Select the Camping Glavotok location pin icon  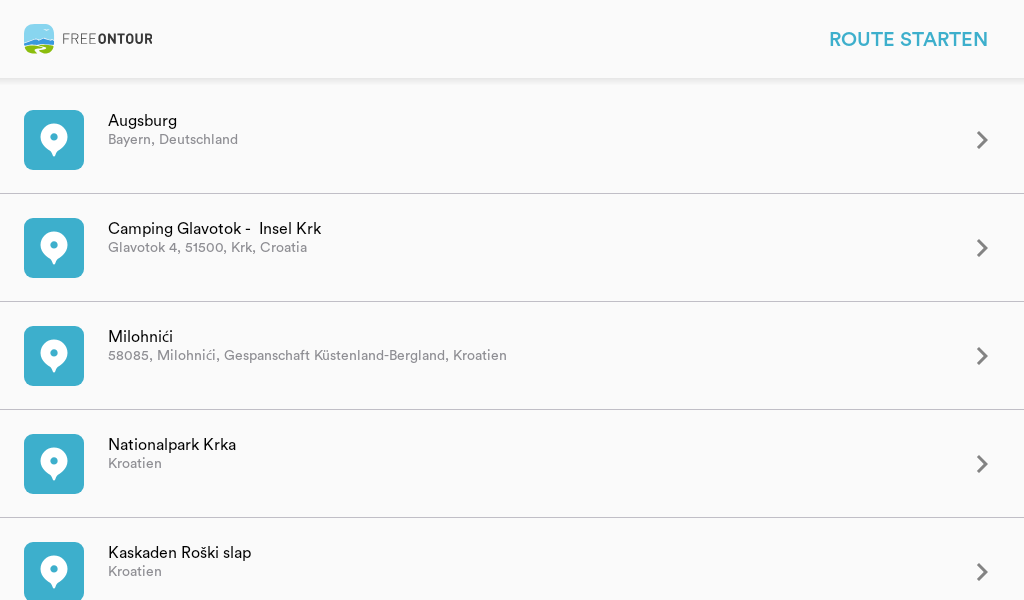pyautogui.click(x=54, y=248)
